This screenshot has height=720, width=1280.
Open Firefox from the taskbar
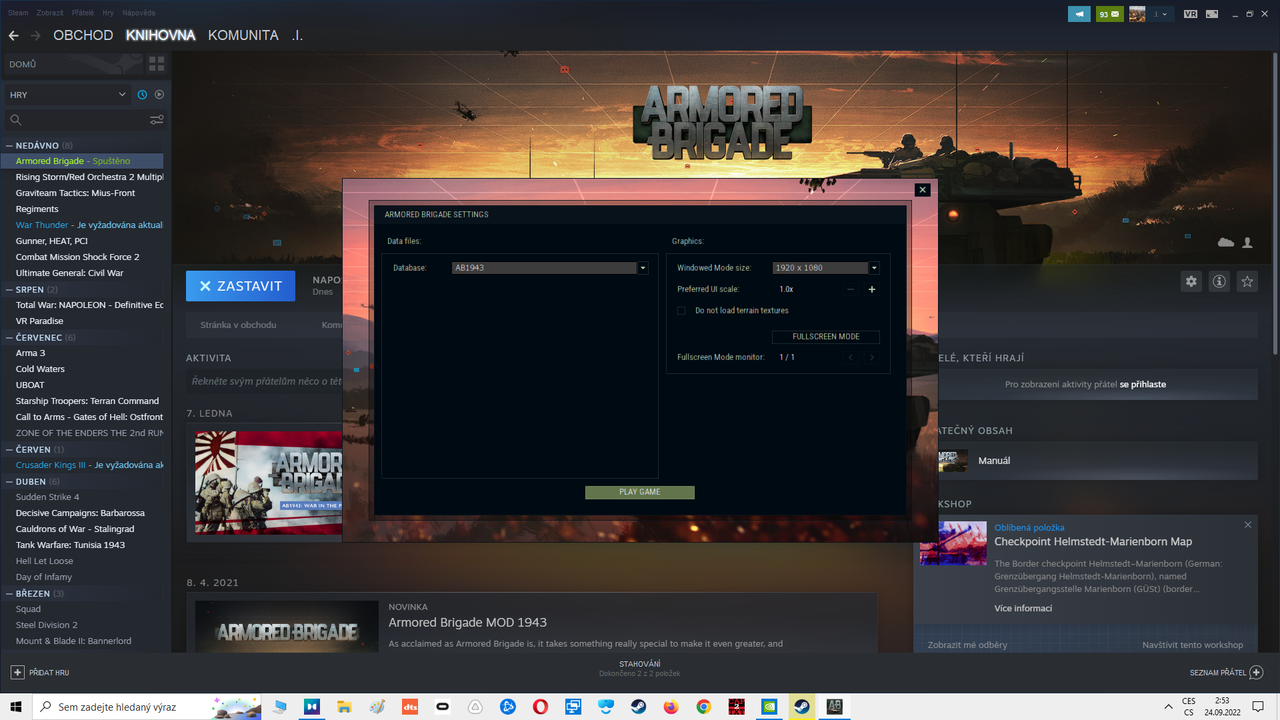[x=670, y=706]
